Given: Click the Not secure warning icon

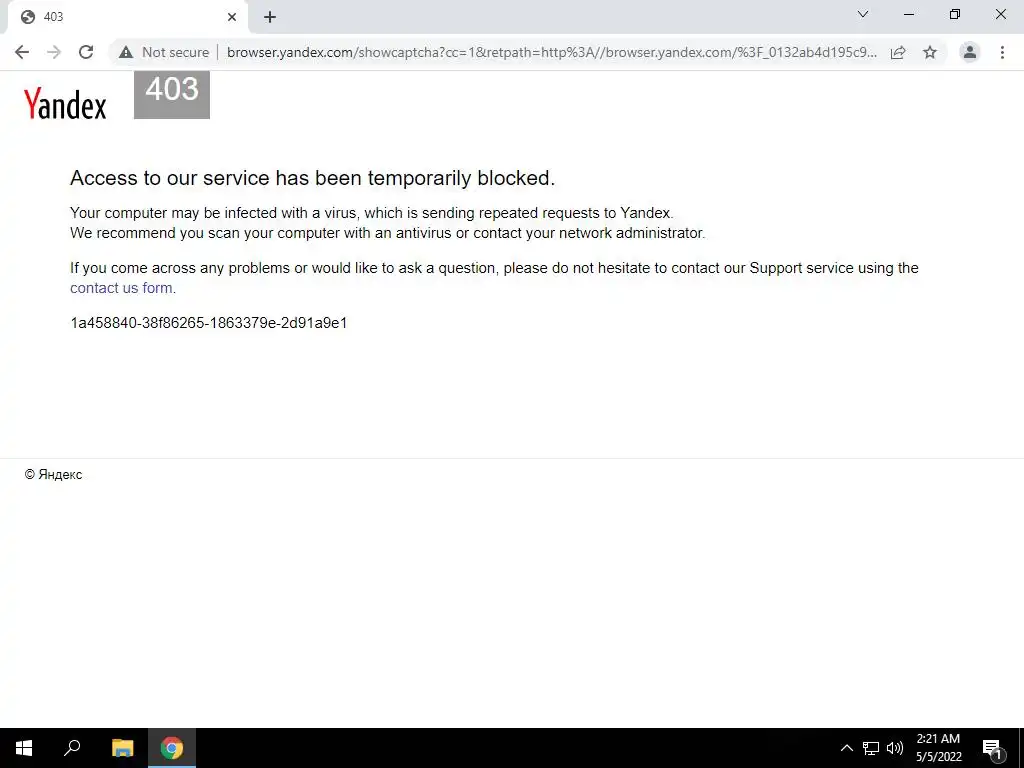Looking at the screenshot, I should pyautogui.click(x=126, y=52).
